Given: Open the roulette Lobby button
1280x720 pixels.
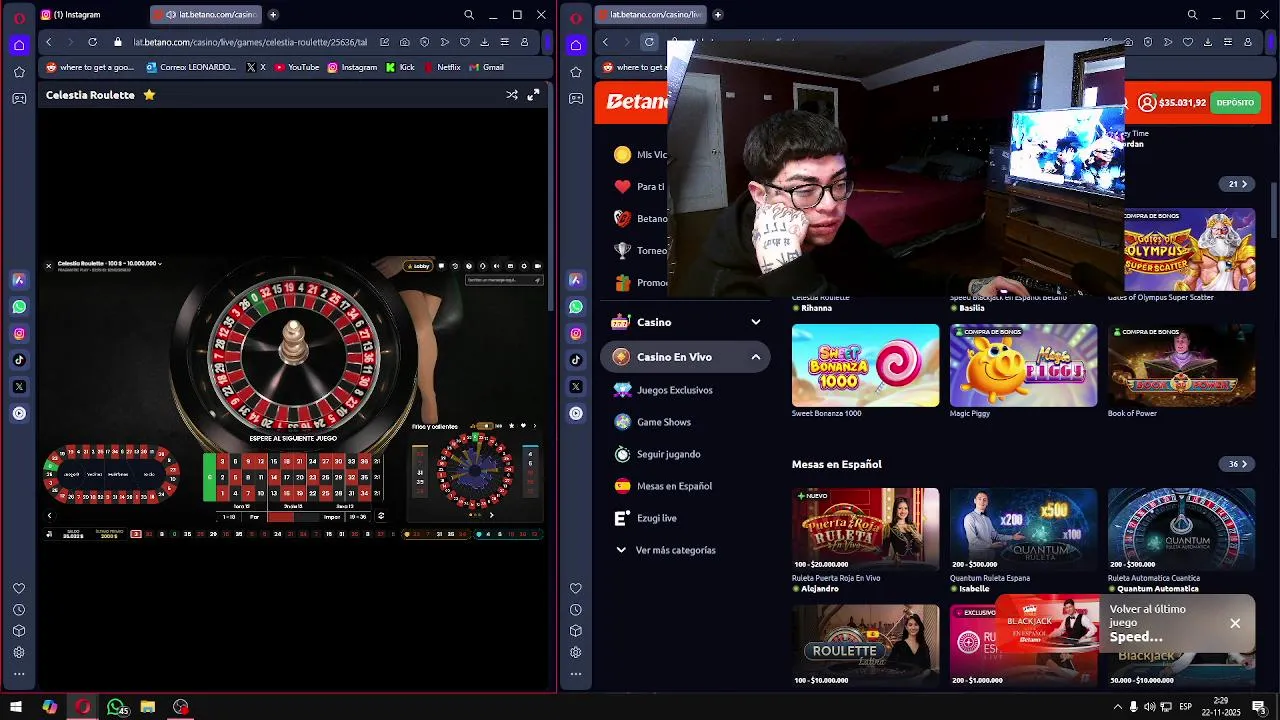Looking at the screenshot, I should [418, 266].
